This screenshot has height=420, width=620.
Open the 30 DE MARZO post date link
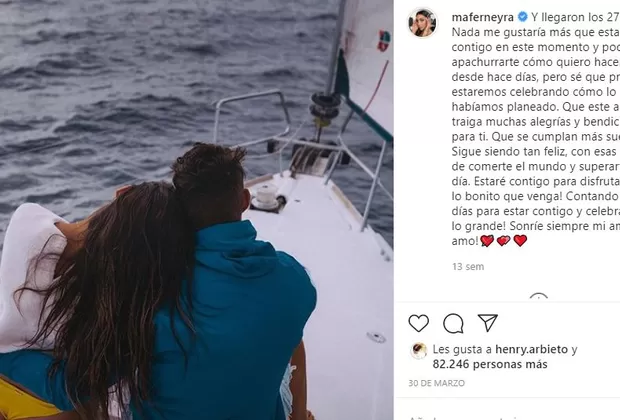coord(437,383)
